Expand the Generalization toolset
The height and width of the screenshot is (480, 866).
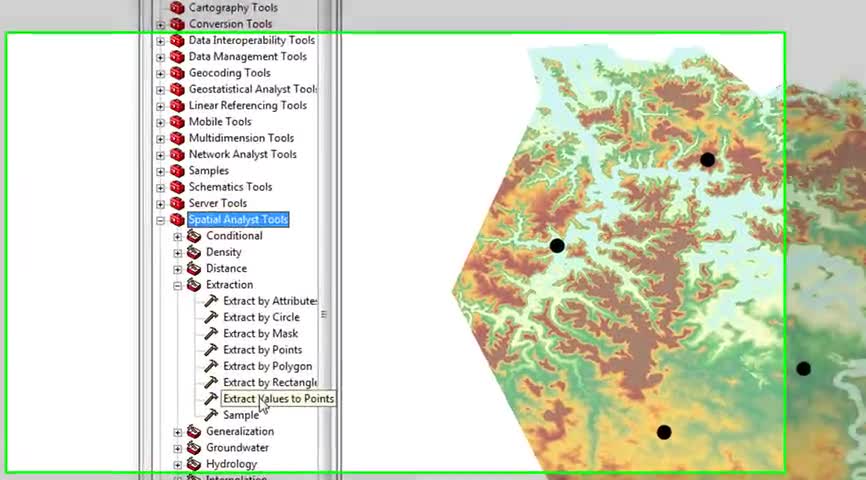pyautogui.click(x=177, y=432)
